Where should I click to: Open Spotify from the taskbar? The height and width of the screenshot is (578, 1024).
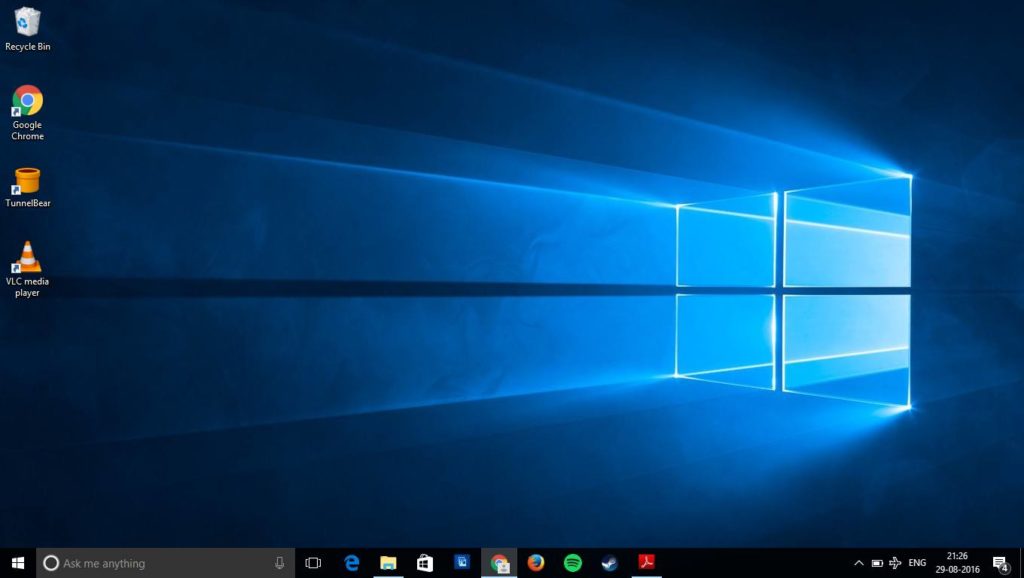(x=573, y=563)
